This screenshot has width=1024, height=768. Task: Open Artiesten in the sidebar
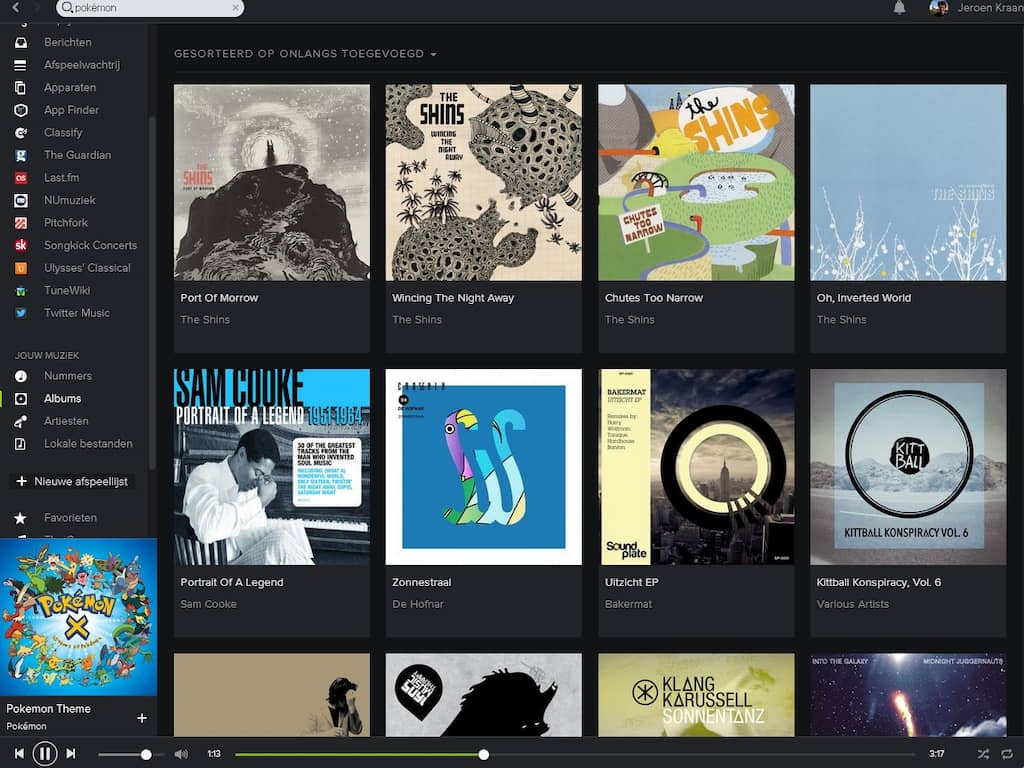point(66,421)
